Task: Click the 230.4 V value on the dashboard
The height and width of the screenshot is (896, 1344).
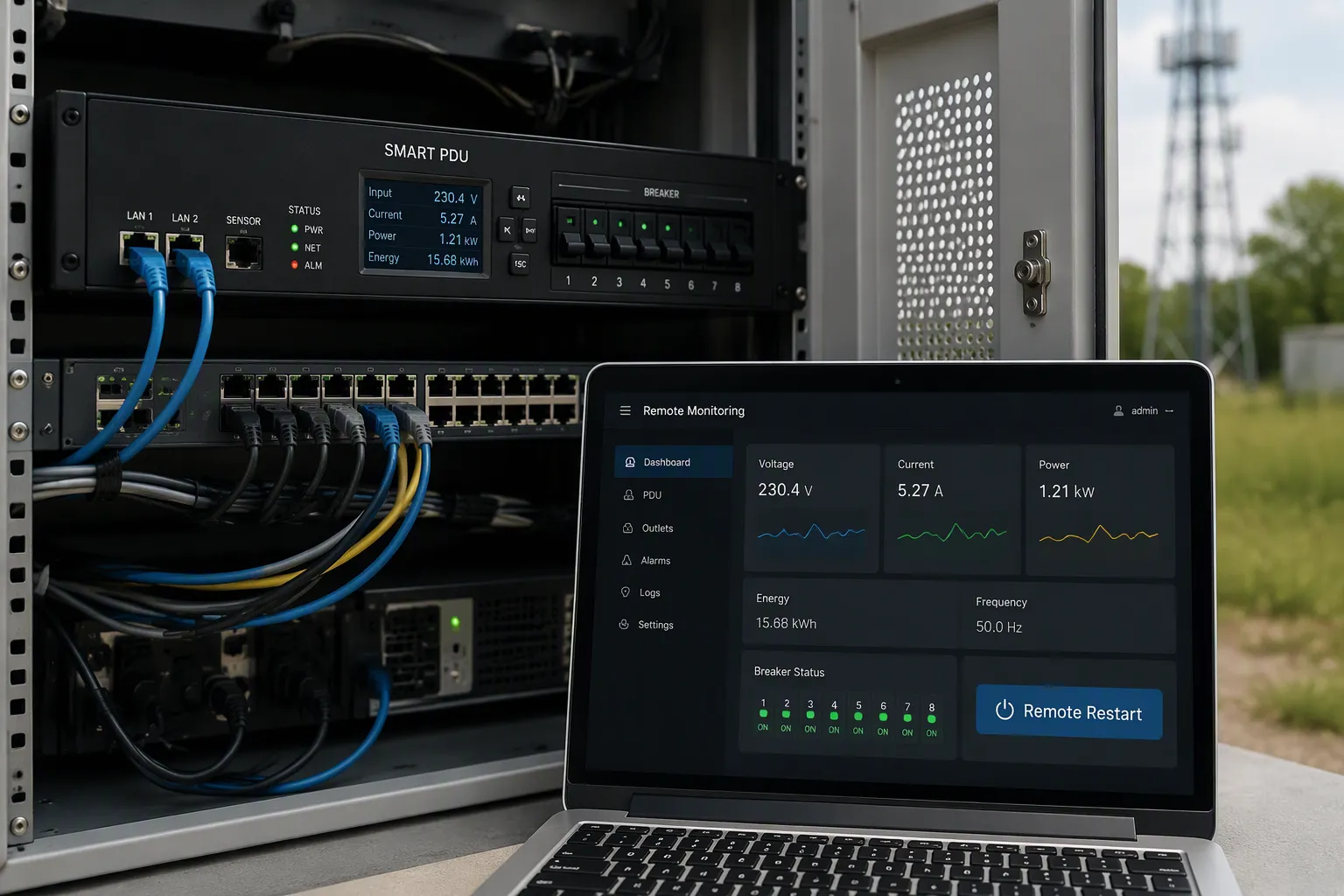Action: tap(785, 490)
